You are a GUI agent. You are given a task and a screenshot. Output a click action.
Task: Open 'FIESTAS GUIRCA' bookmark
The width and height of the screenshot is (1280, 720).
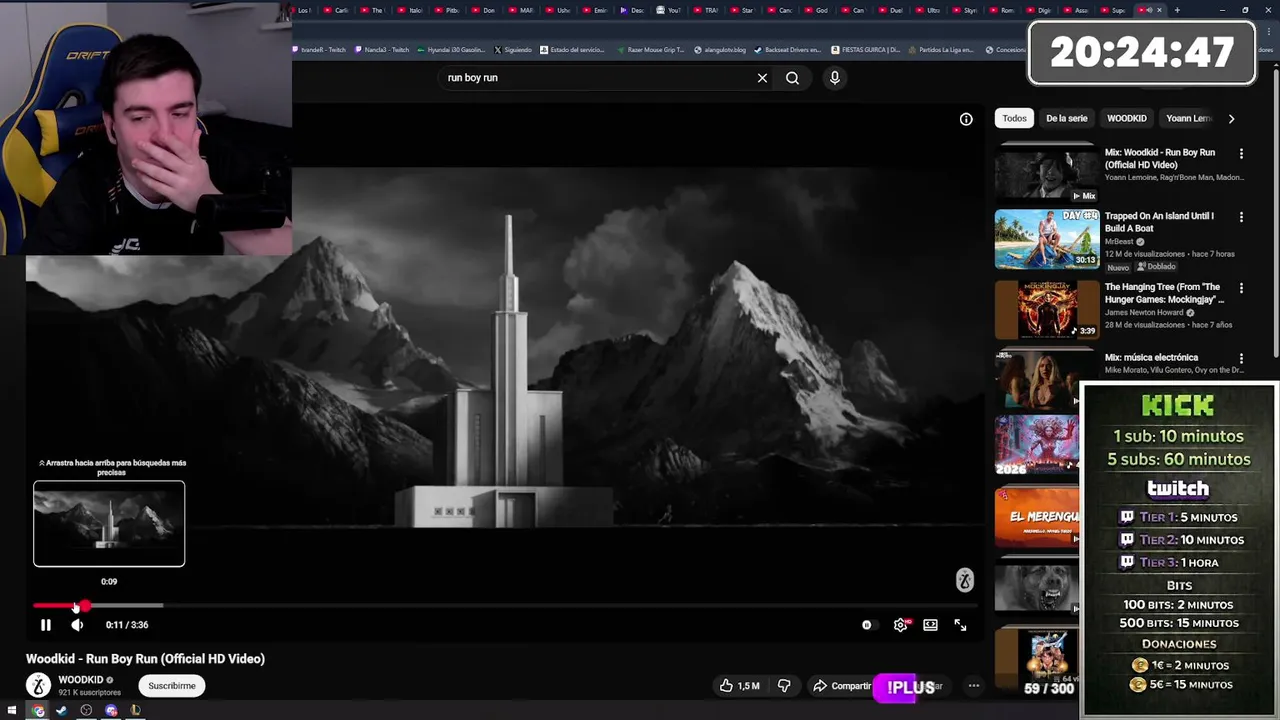(865, 50)
